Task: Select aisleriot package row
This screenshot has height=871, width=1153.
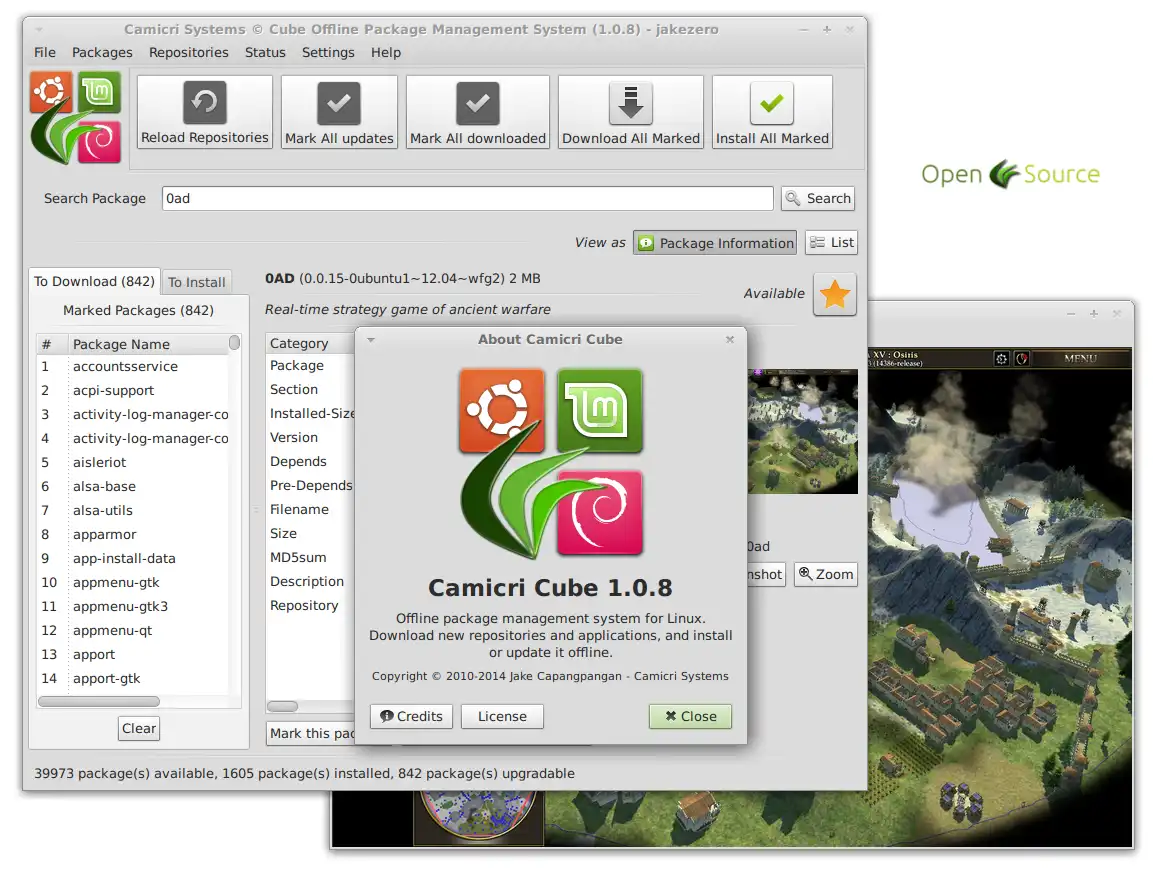Action: 133,463
